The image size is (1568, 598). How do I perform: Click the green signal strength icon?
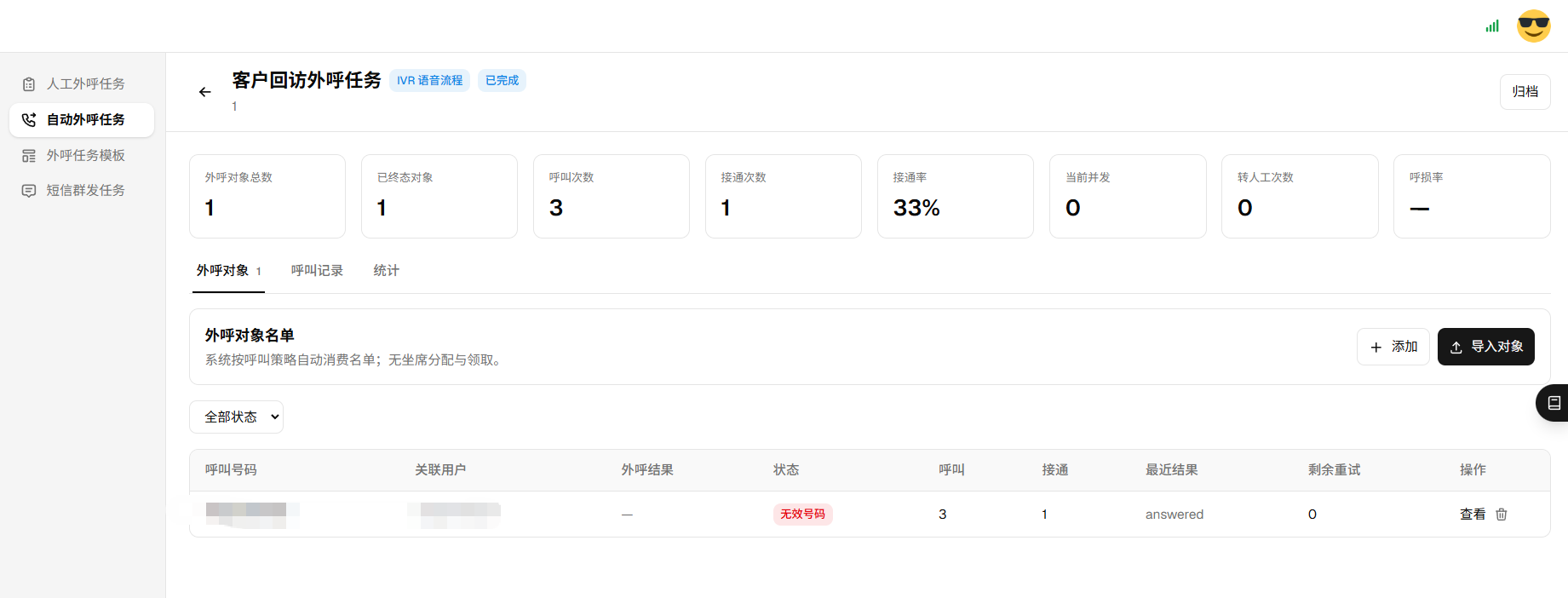pyautogui.click(x=1492, y=26)
